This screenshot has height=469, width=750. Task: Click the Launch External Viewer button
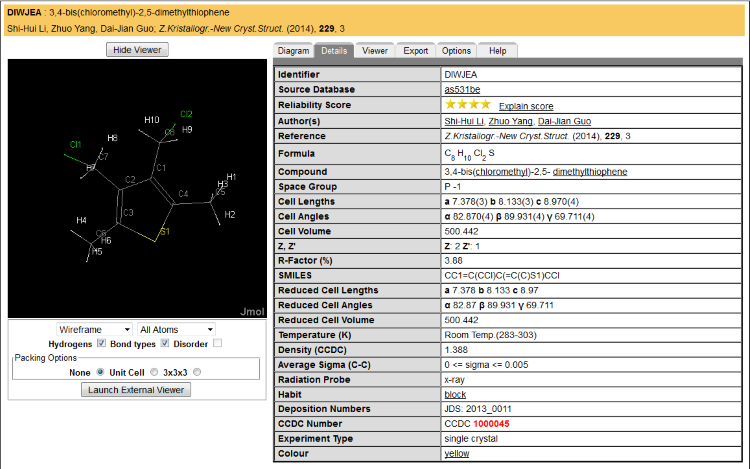click(136, 390)
